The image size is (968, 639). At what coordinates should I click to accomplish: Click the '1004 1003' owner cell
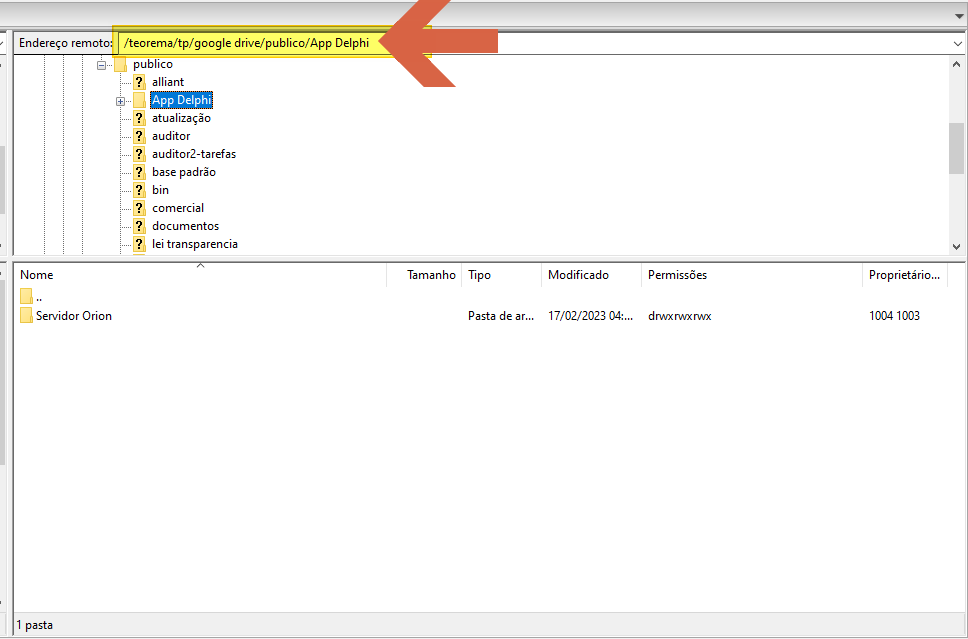[895, 315]
